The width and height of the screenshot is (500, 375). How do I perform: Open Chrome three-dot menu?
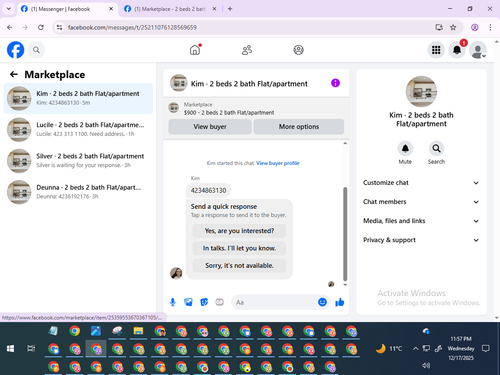[x=490, y=27]
